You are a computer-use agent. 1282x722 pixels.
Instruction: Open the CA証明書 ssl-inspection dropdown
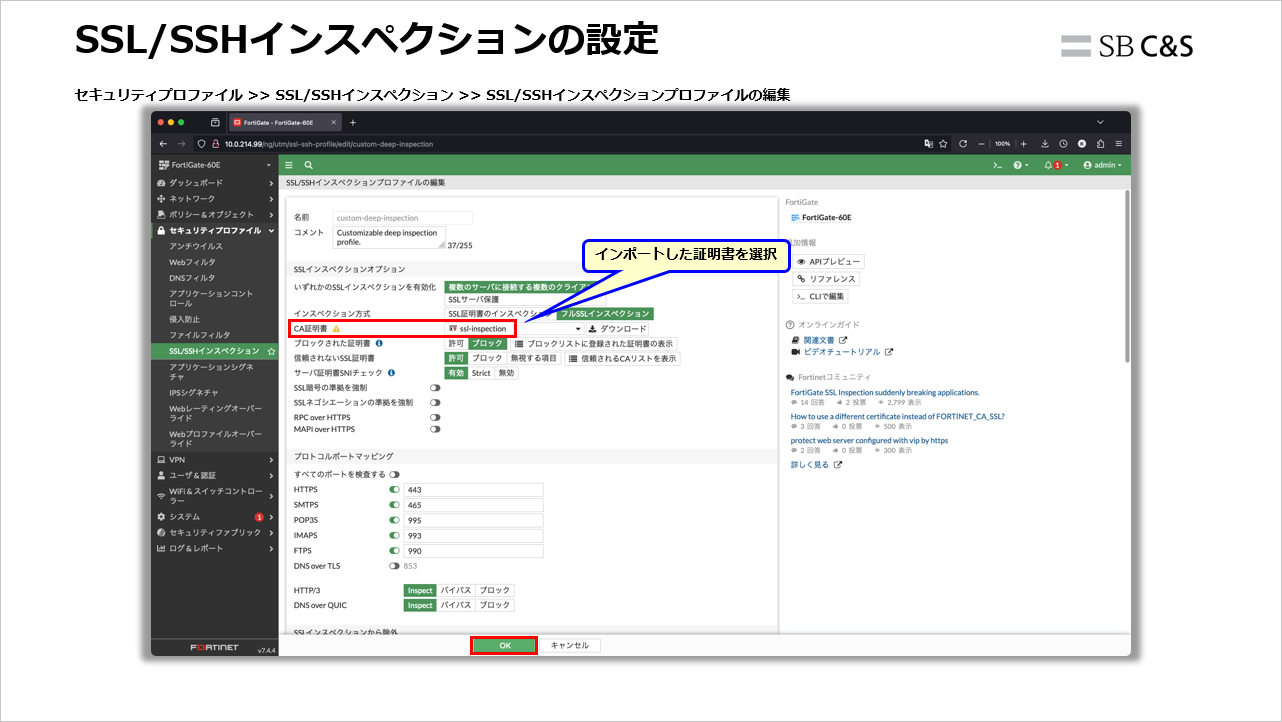(x=514, y=329)
